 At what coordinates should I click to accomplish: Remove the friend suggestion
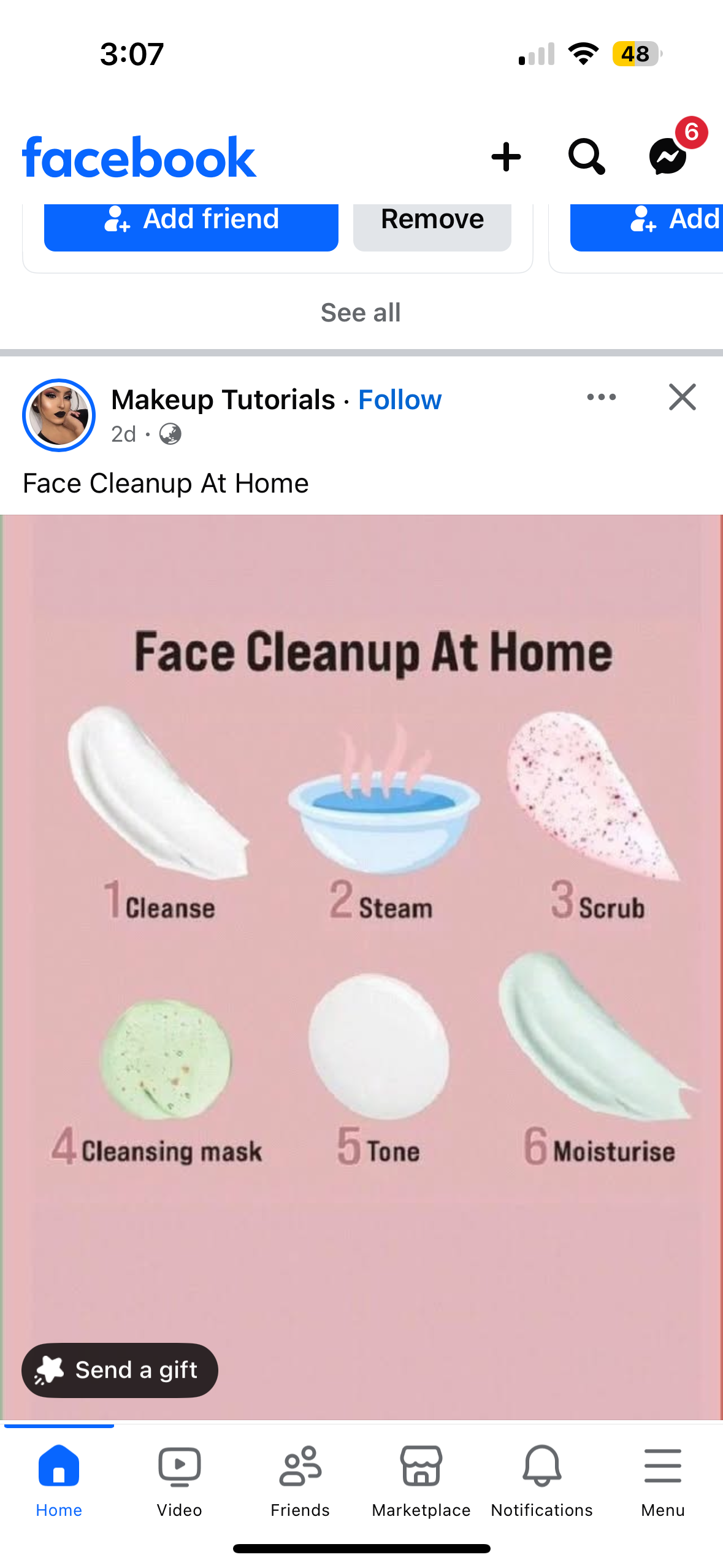coord(432,227)
